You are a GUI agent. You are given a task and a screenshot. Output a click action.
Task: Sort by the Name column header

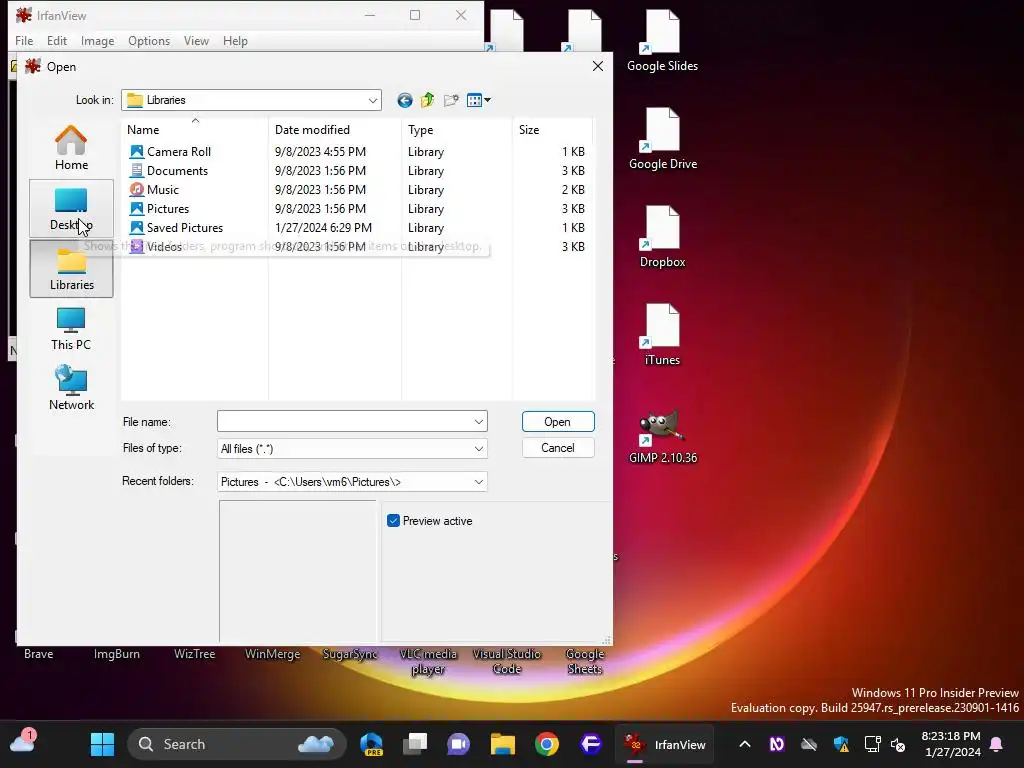[x=195, y=129]
